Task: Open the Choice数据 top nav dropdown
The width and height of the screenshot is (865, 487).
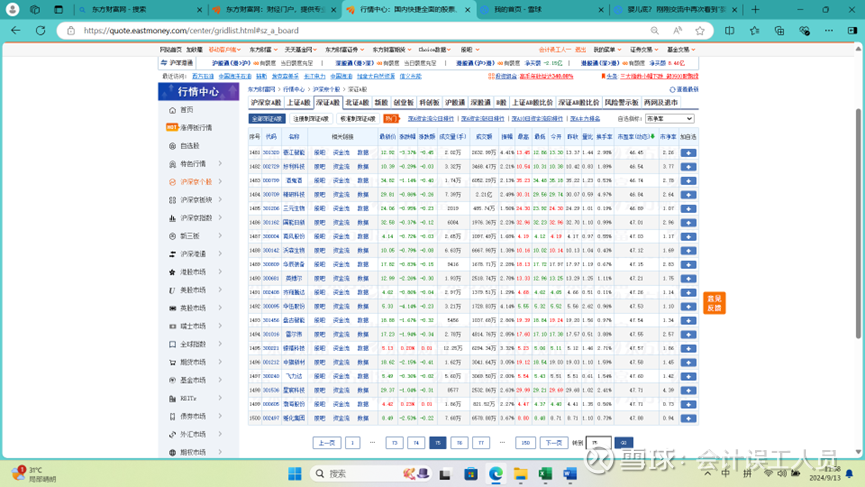Action: coord(434,50)
